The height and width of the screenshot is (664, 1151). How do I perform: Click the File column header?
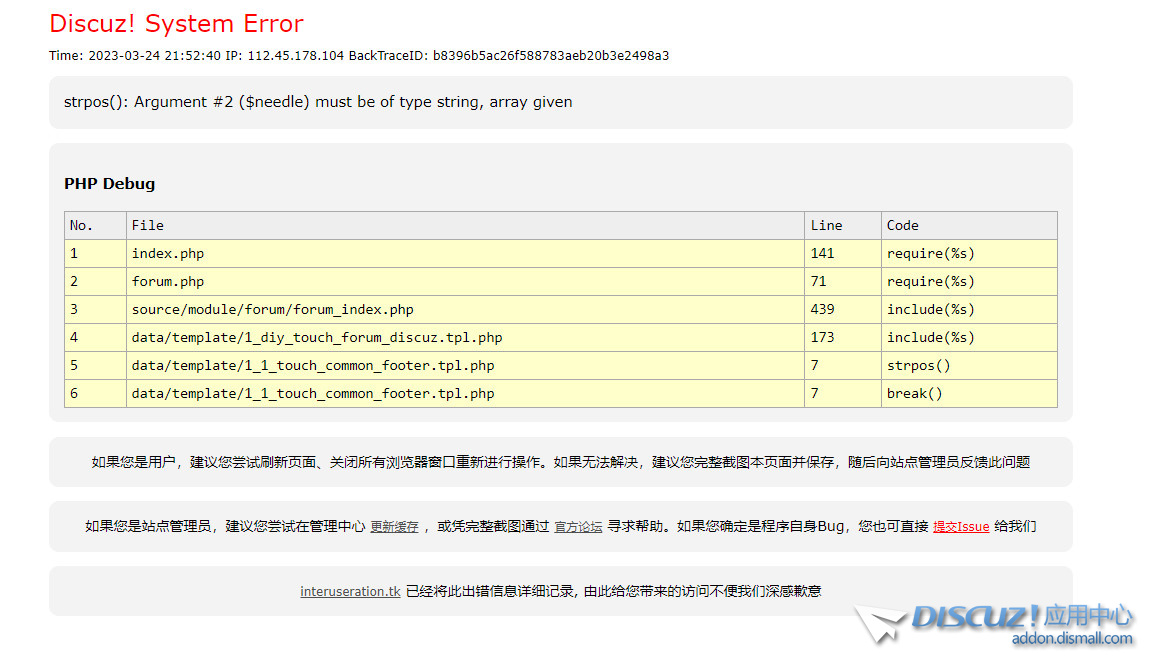(x=148, y=226)
